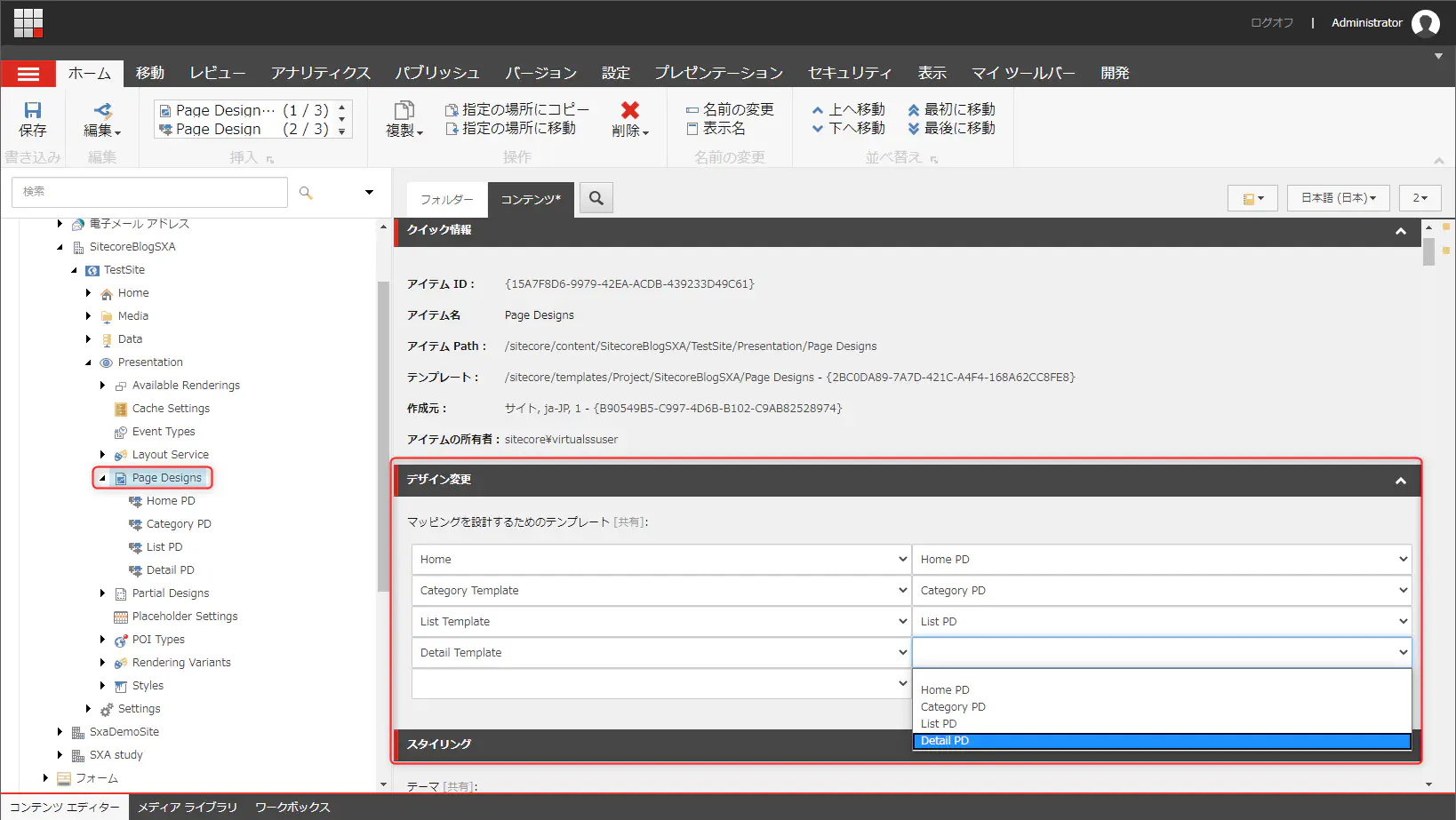This screenshot has width=1456, height=820.
Task: Click the 検索 search input field
Action: (x=149, y=192)
